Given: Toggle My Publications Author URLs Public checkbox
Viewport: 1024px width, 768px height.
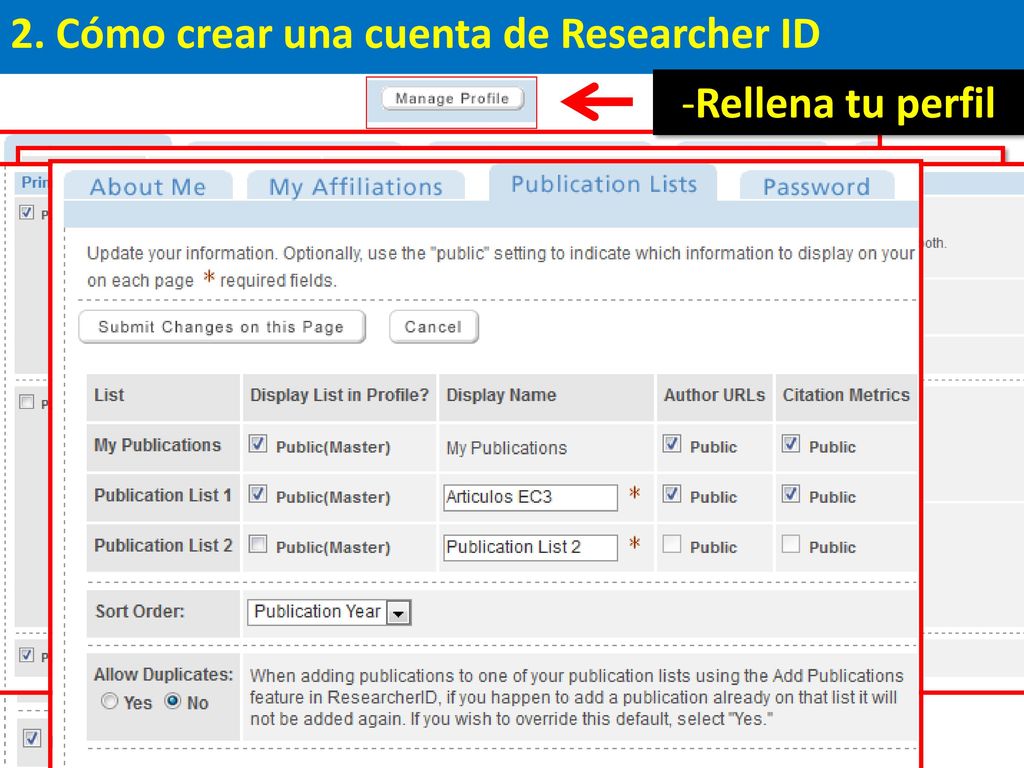Looking at the screenshot, I should [672, 444].
